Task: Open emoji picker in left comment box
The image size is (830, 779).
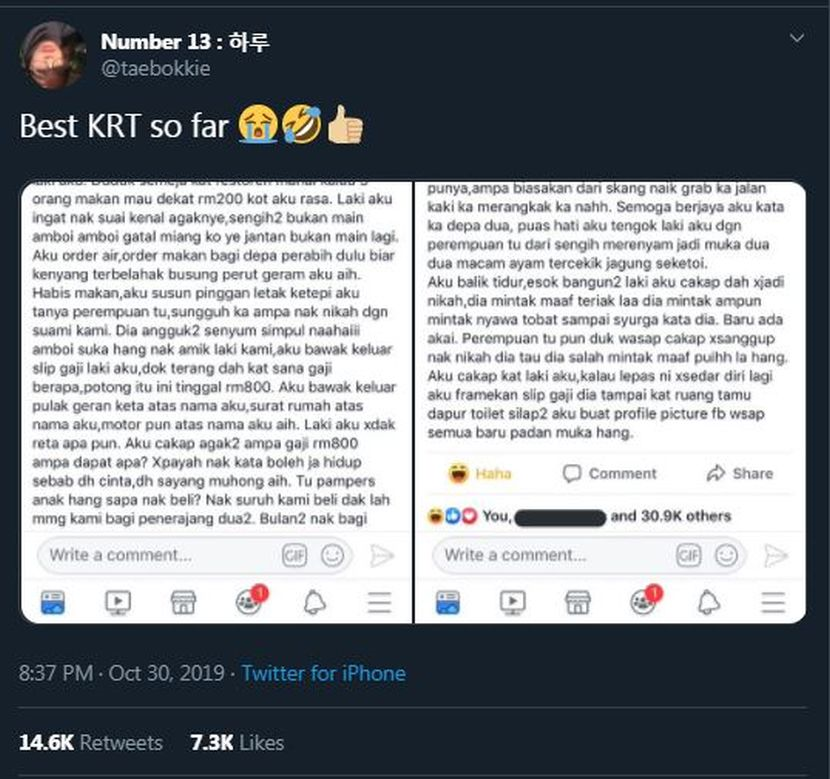Action: (x=332, y=556)
